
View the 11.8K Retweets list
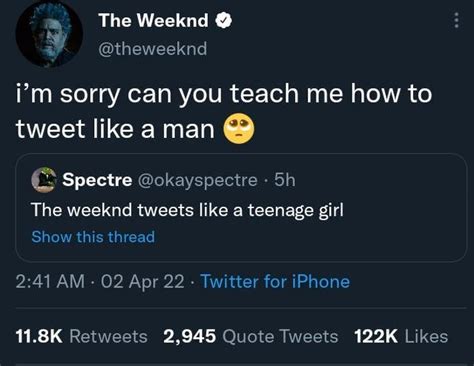coord(82,336)
